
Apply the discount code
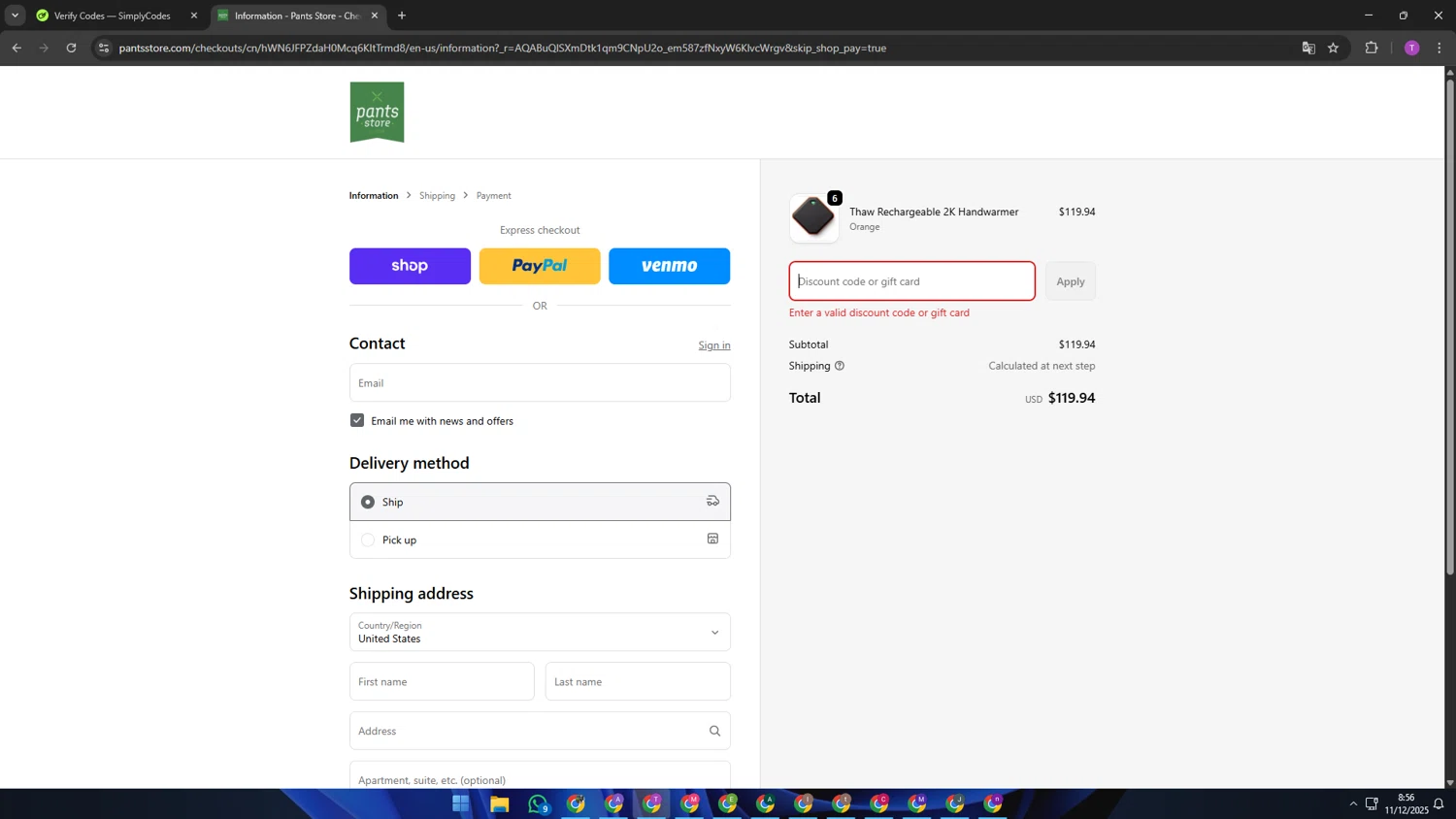coord(1071,281)
